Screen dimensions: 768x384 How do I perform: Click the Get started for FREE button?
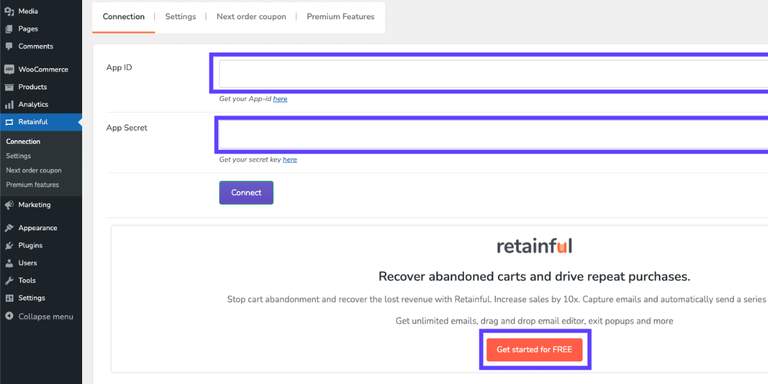click(534, 350)
